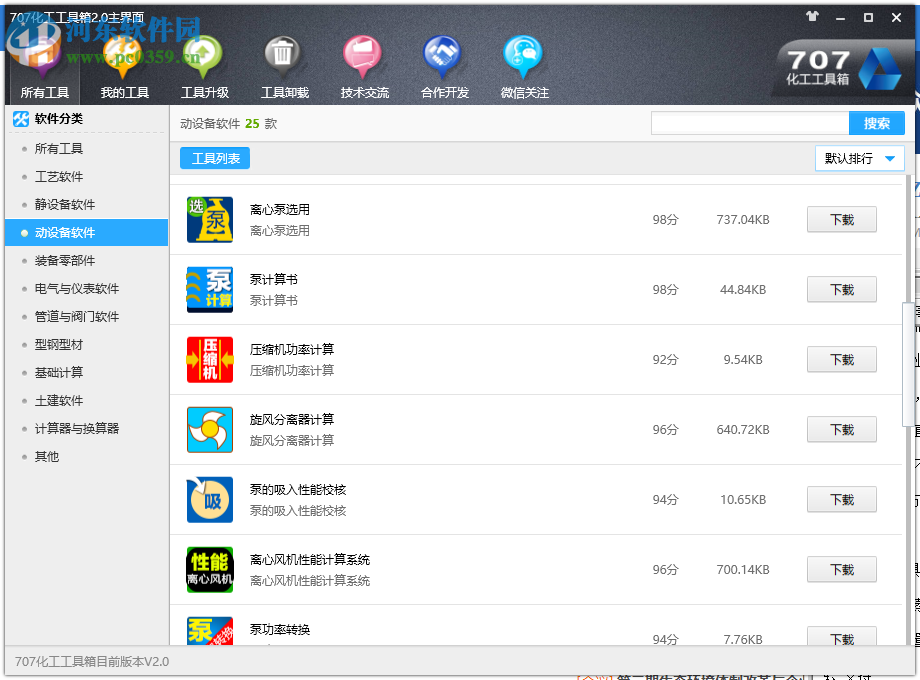Image resolution: width=920 pixels, height=680 pixels.
Task: Click the 离心泵选用 title text
Action: pyautogui.click(x=279, y=209)
